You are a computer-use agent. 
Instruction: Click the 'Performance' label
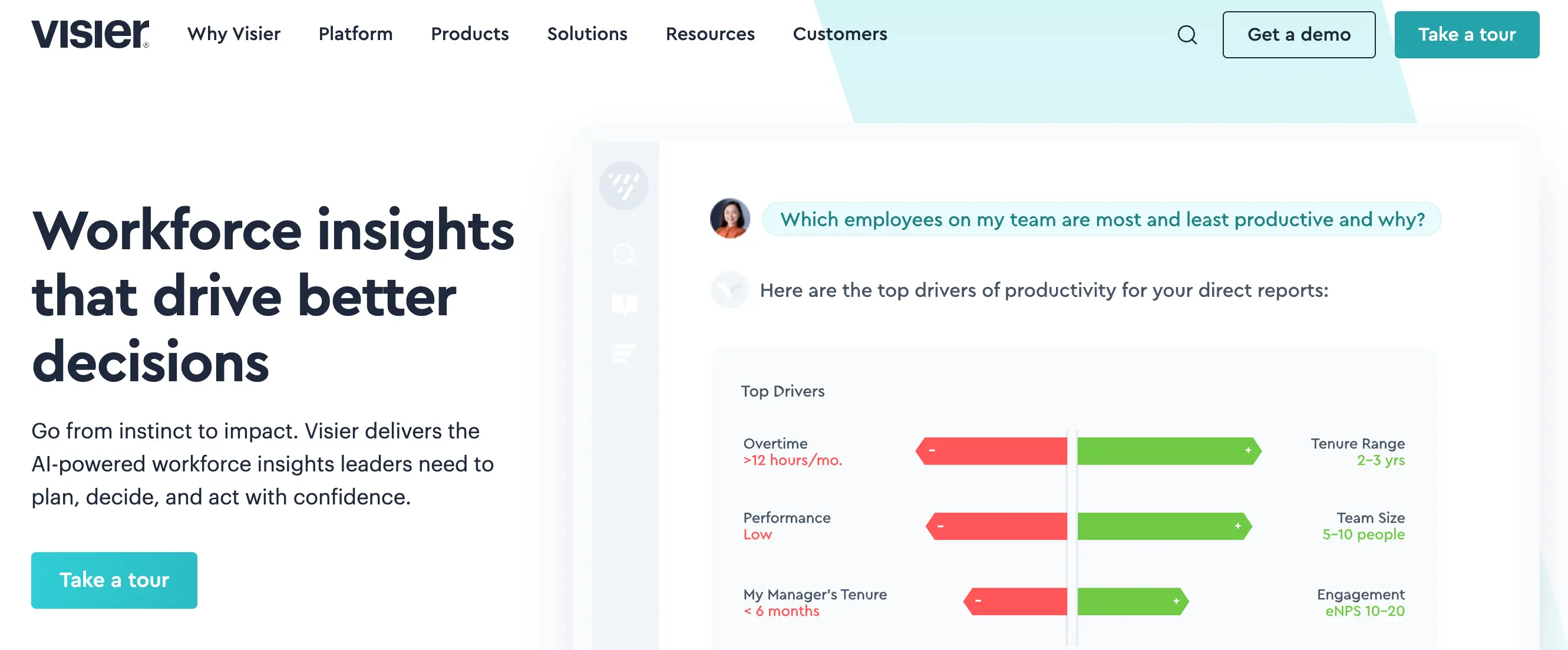(x=787, y=518)
